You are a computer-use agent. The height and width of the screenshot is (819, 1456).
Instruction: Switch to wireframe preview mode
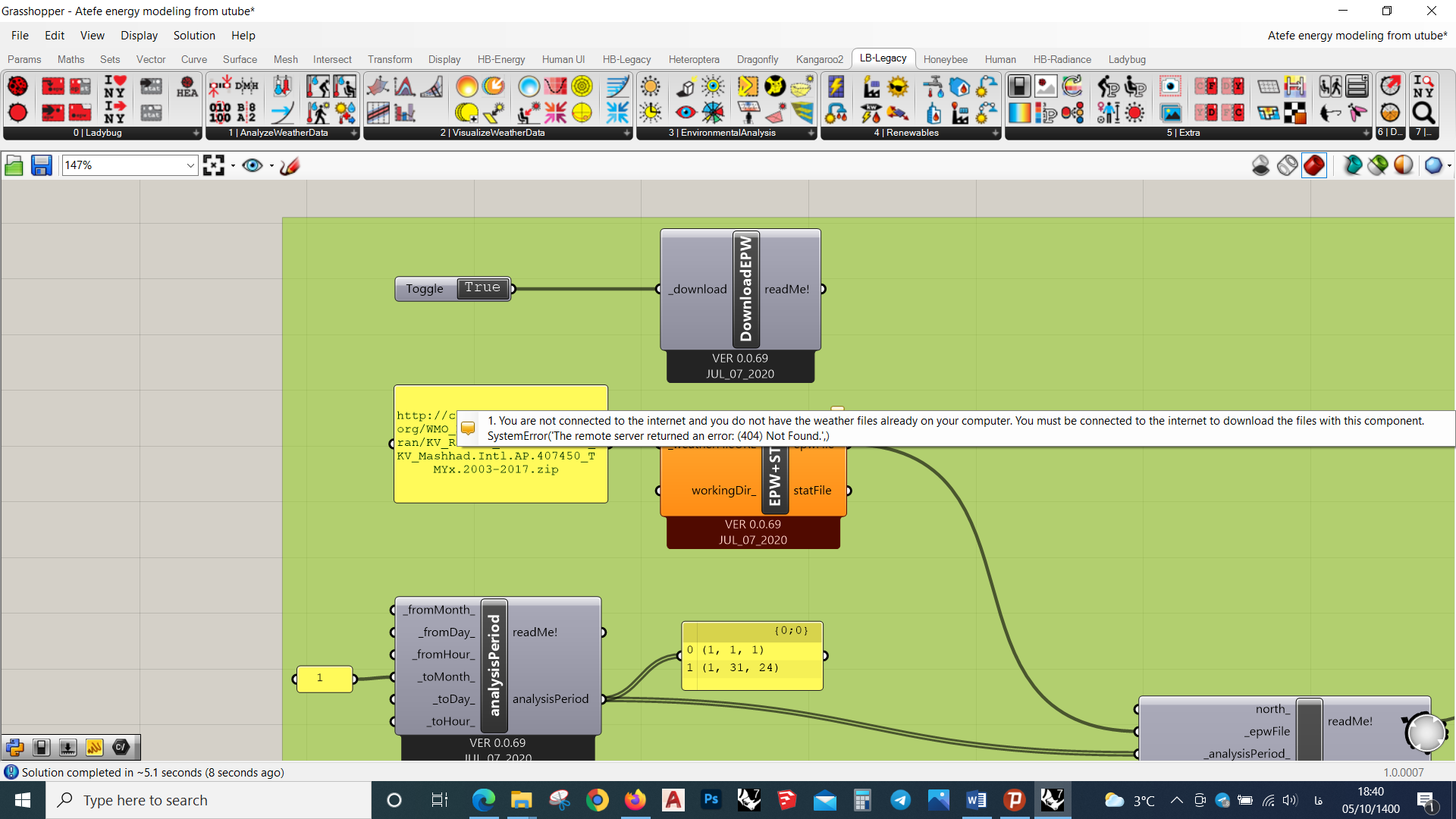pyautogui.click(x=1287, y=165)
